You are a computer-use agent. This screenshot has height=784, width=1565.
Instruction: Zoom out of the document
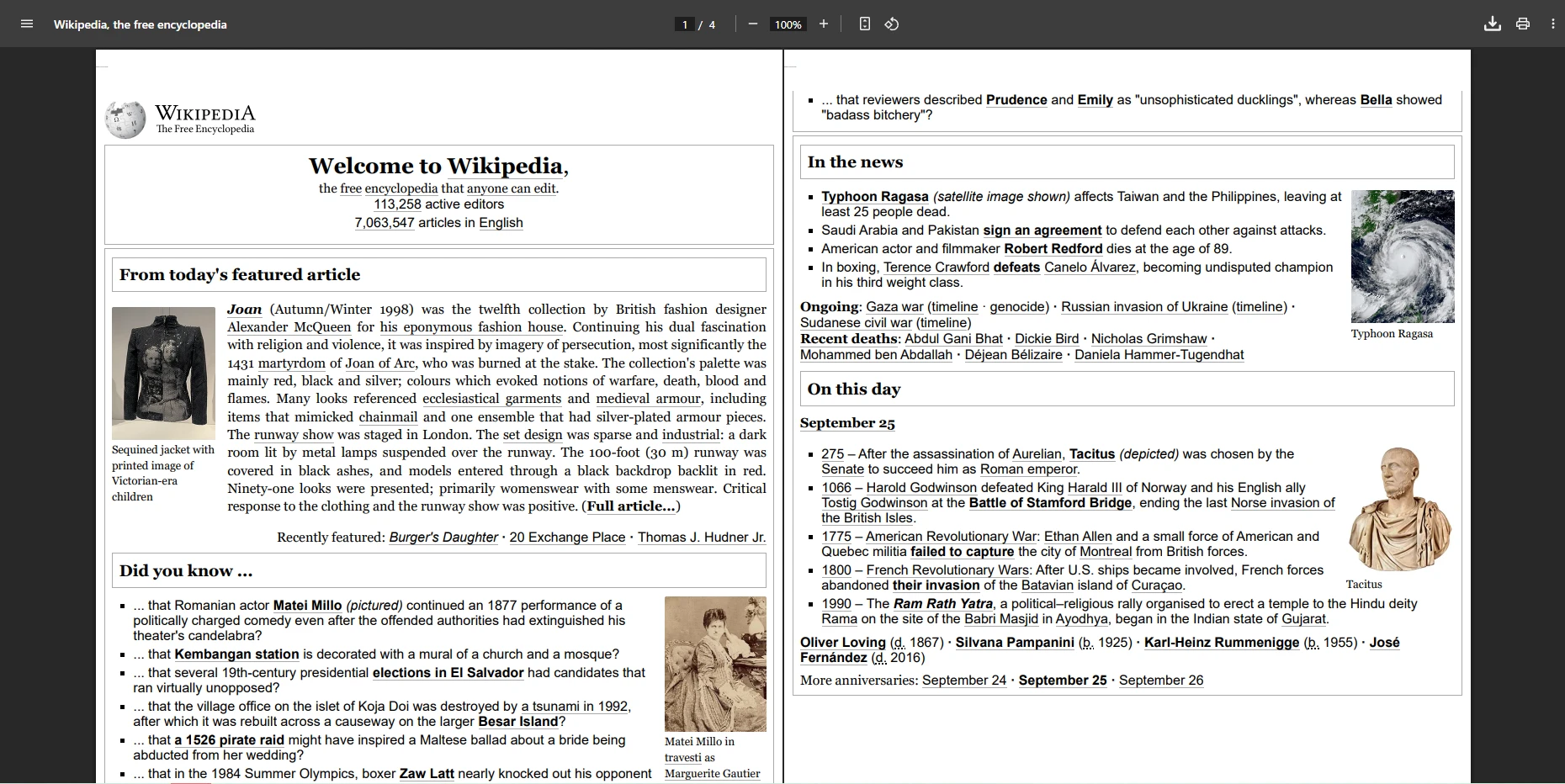click(753, 24)
